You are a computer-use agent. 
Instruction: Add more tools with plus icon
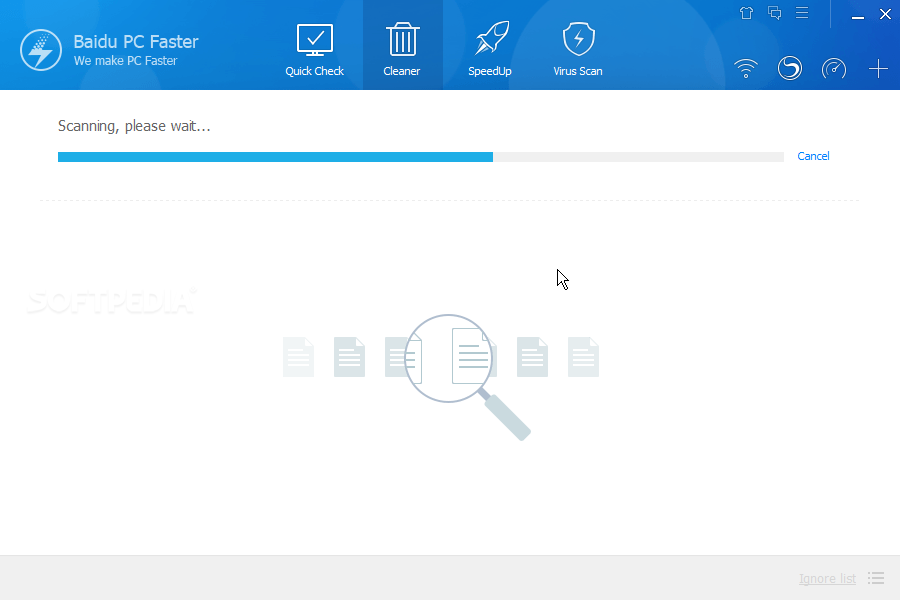(878, 69)
